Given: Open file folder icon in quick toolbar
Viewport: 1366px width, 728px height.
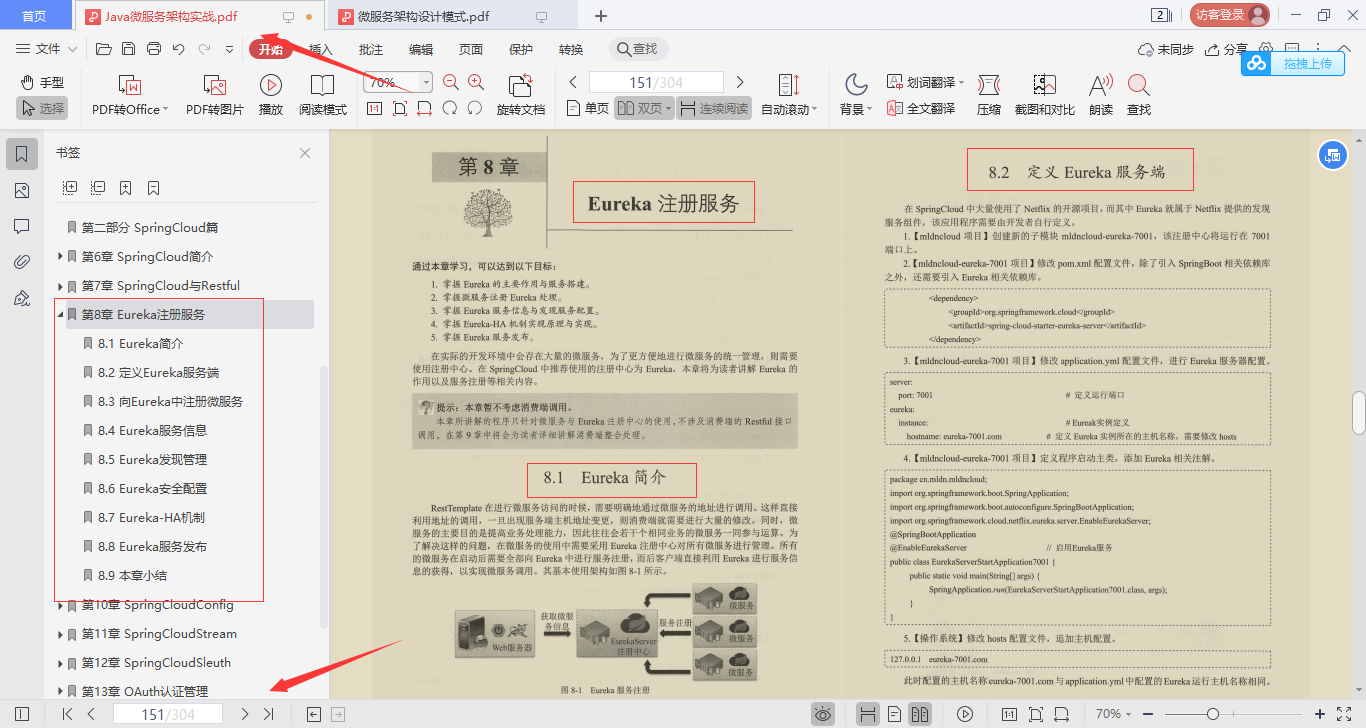Looking at the screenshot, I should (103, 49).
